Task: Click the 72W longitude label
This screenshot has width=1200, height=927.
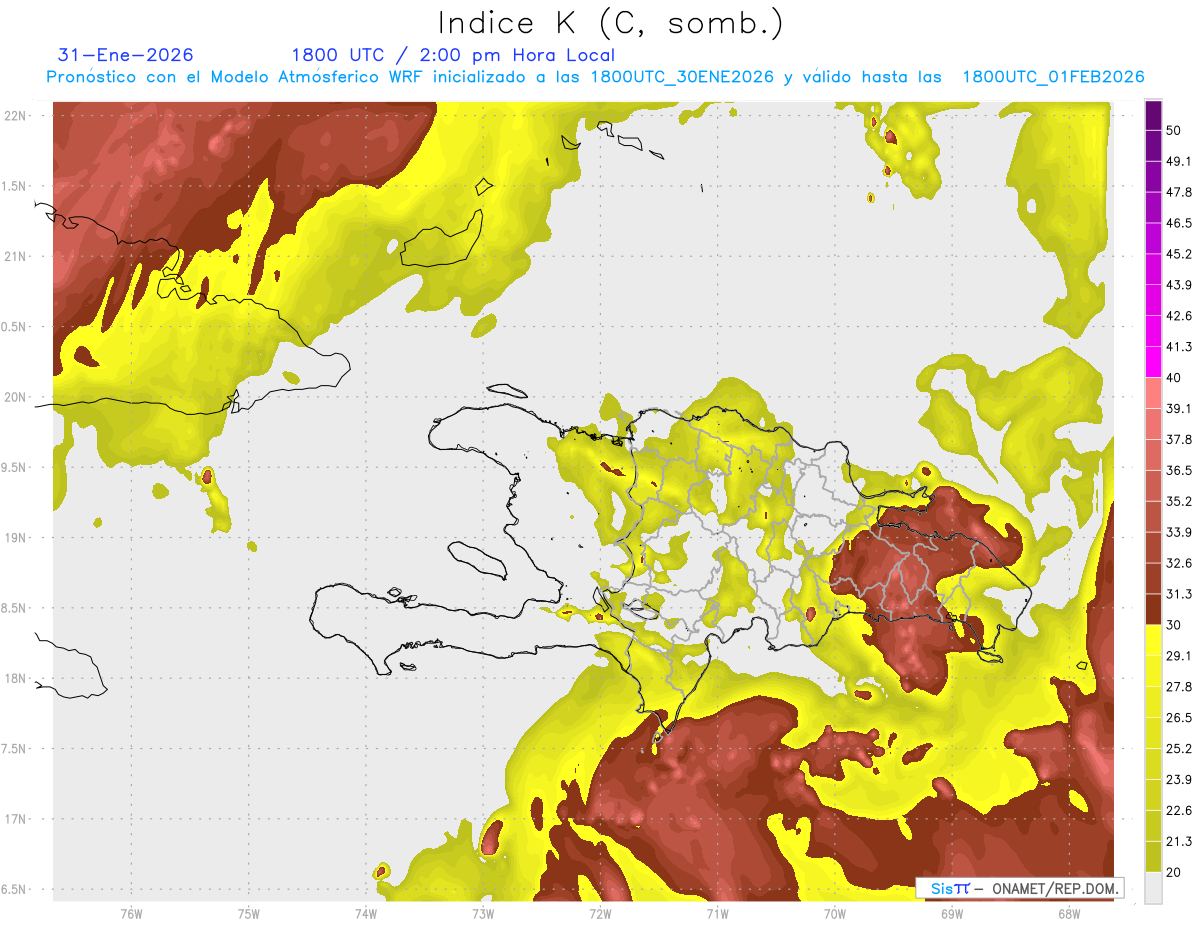Action: [600, 913]
